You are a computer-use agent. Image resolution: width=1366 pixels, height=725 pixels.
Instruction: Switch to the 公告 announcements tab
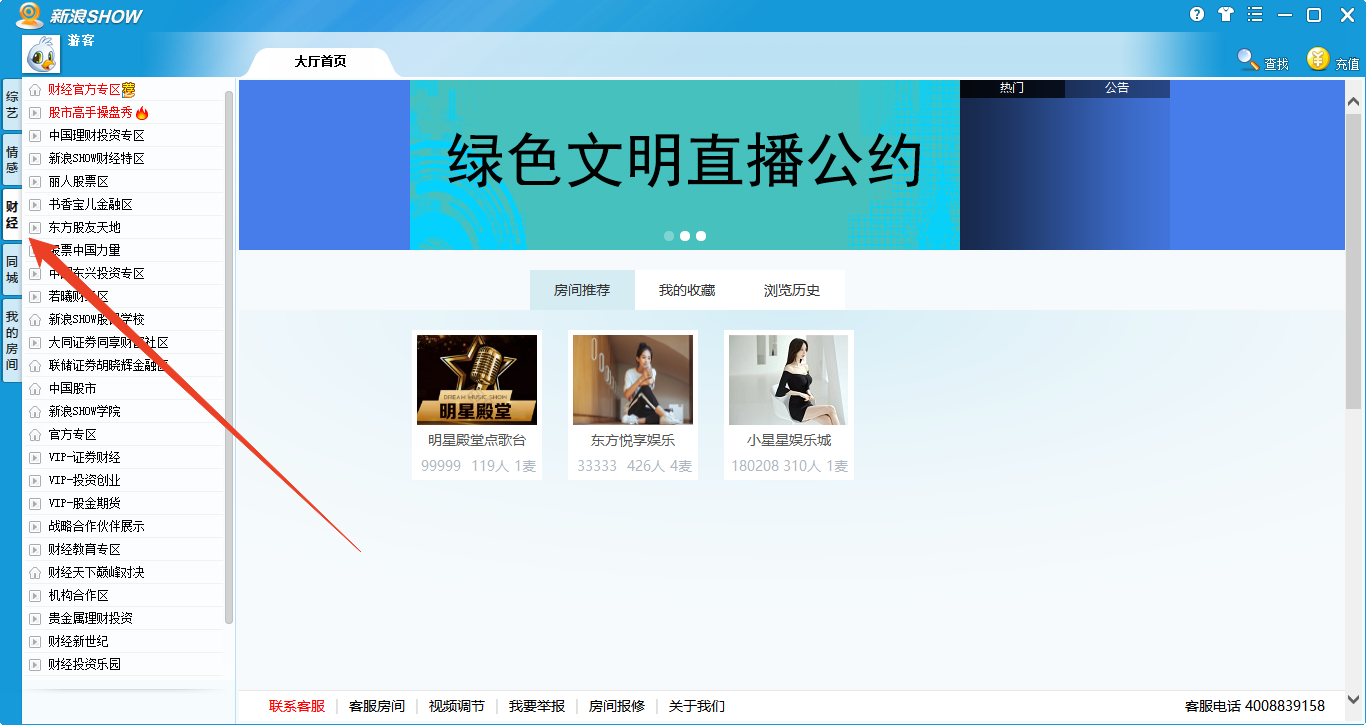tap(1117, 88)
